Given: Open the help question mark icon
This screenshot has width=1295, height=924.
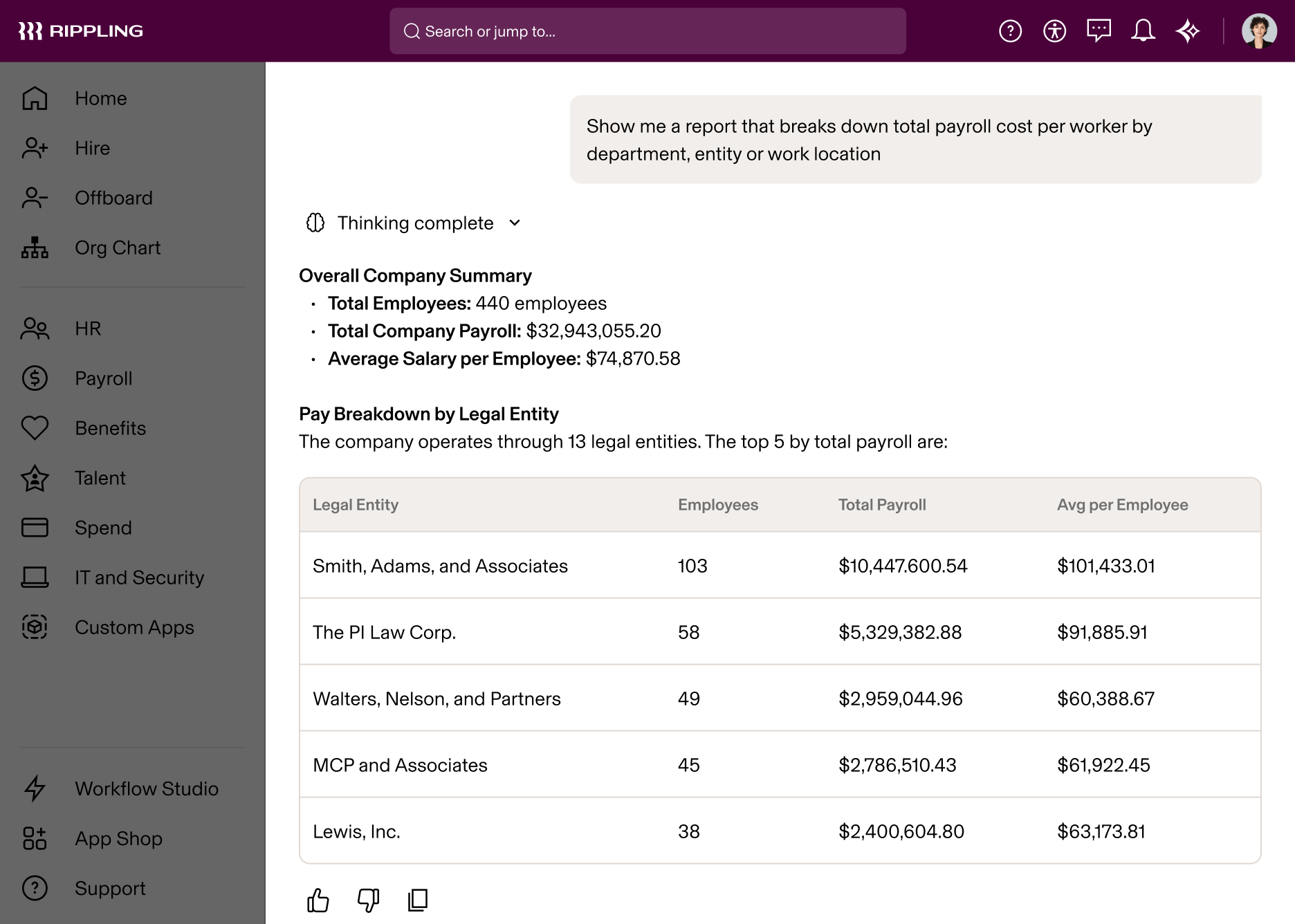Looking at the screenshot, I should point(1010,30).
